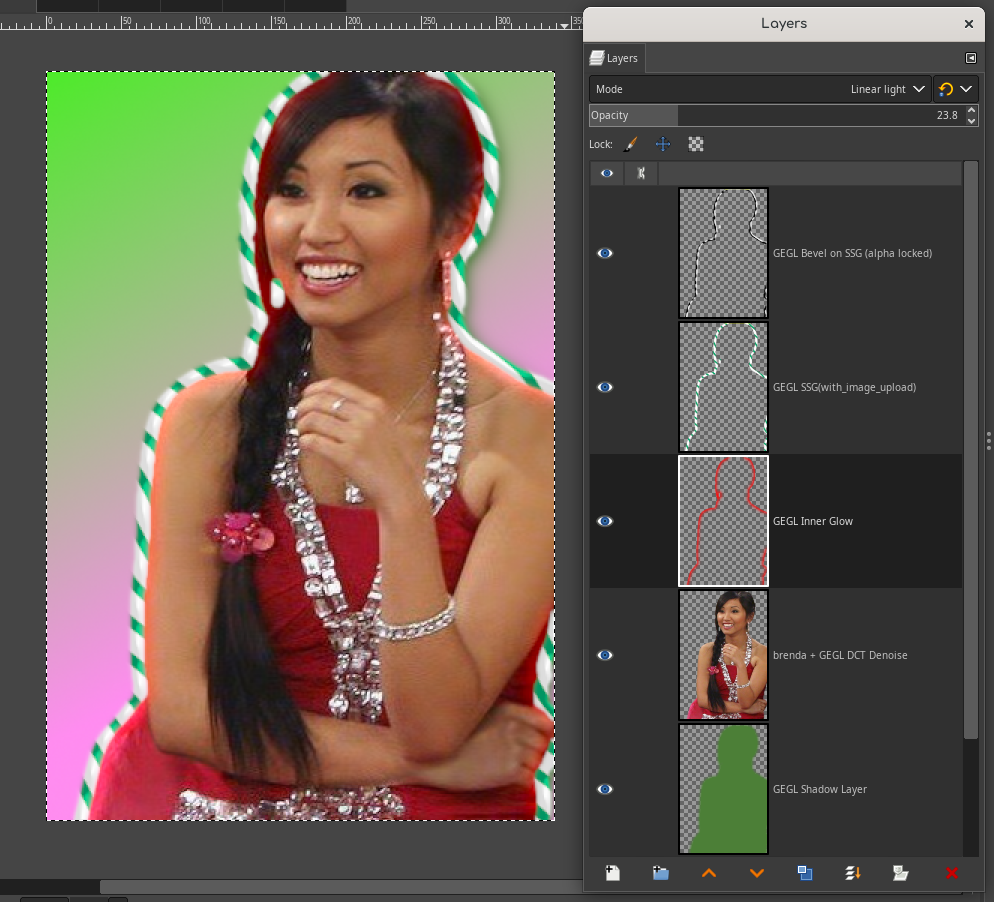Hide the GEGL Shadow Layer
This screenshot has width=994, height=902.
(605, 789)
